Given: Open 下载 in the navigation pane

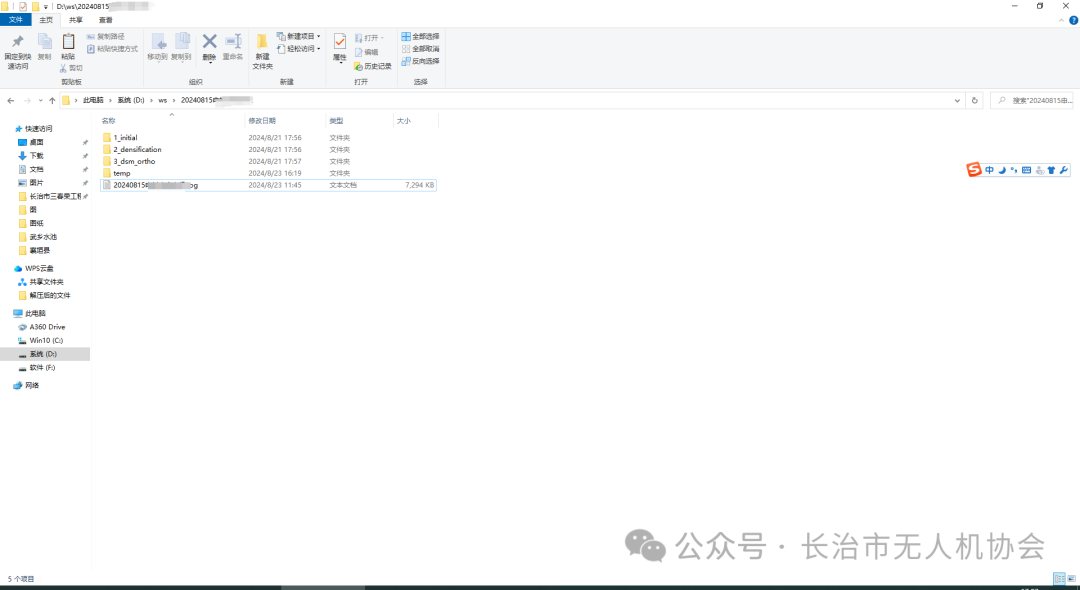Looking at the screenshot, I should pos(37,156).
